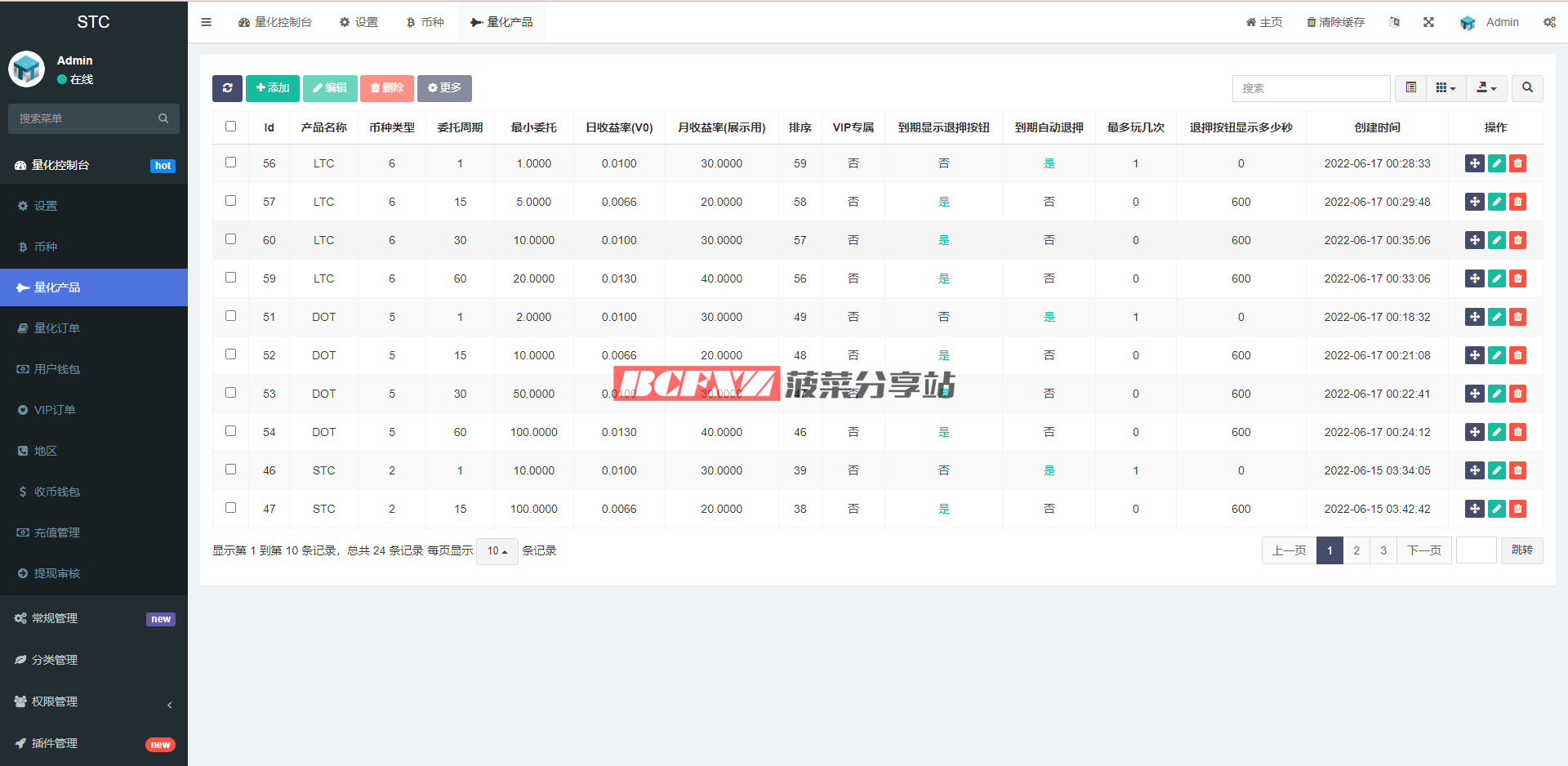Image resolution: width=1568 pixels, height=766 pixels.
Task: Switch to the 币种 top tab
Action: click(425, 22)
